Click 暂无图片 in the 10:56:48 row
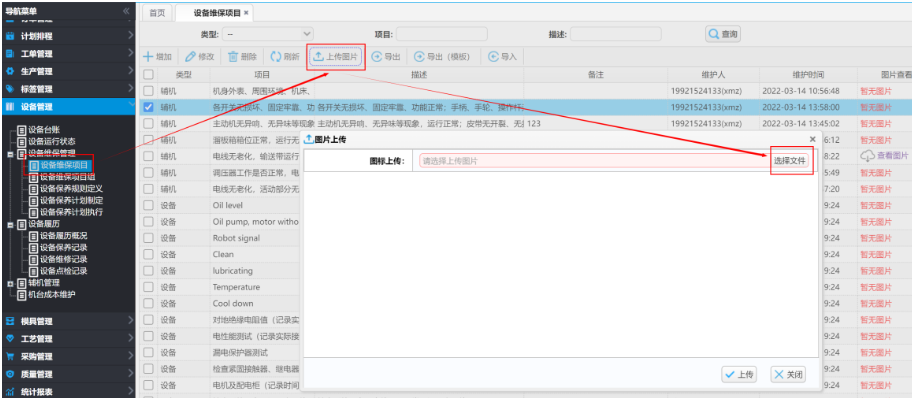Screen dimensions: 915x400 coord(876,91)
